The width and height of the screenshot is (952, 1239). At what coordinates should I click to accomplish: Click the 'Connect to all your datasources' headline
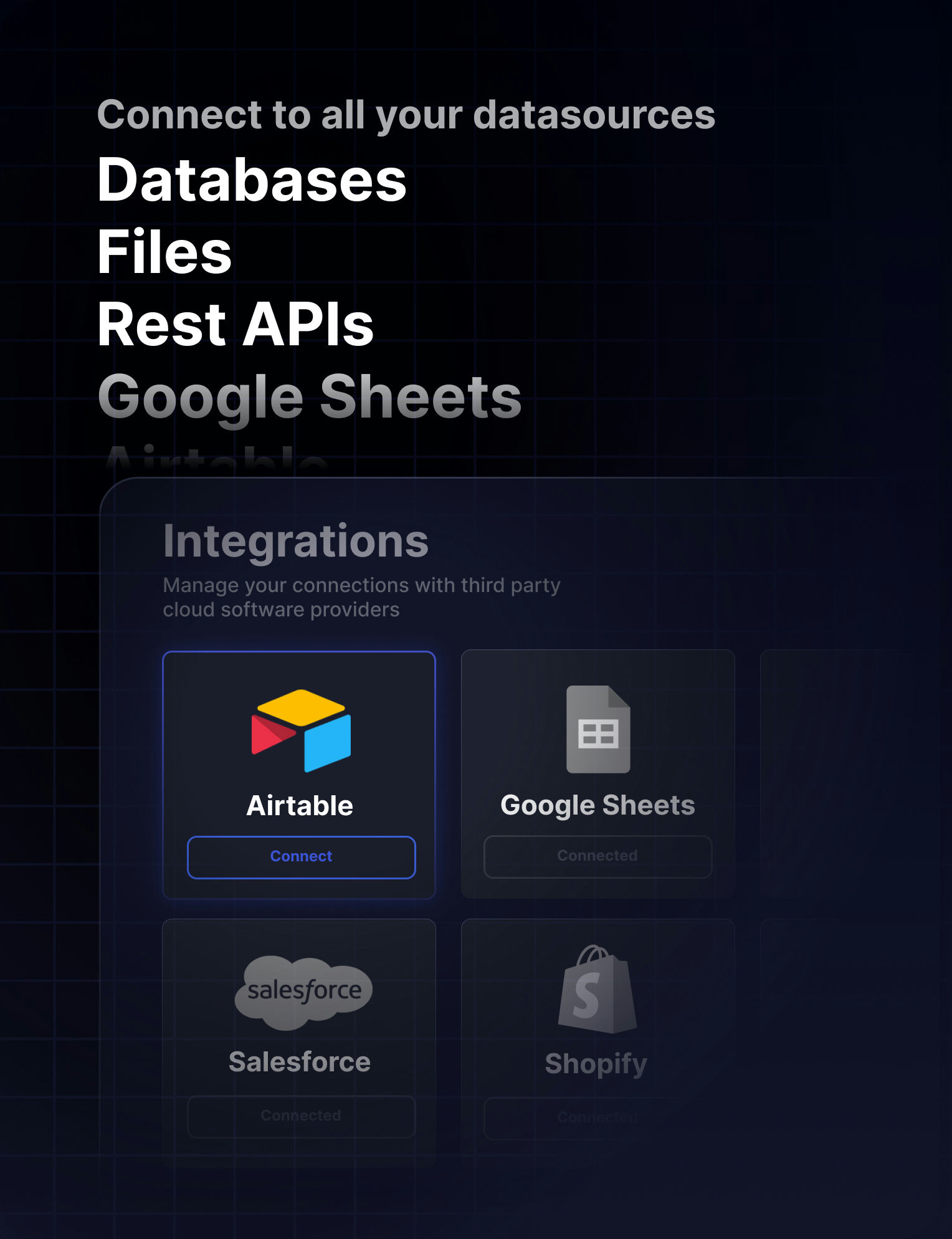coord(406,115)
